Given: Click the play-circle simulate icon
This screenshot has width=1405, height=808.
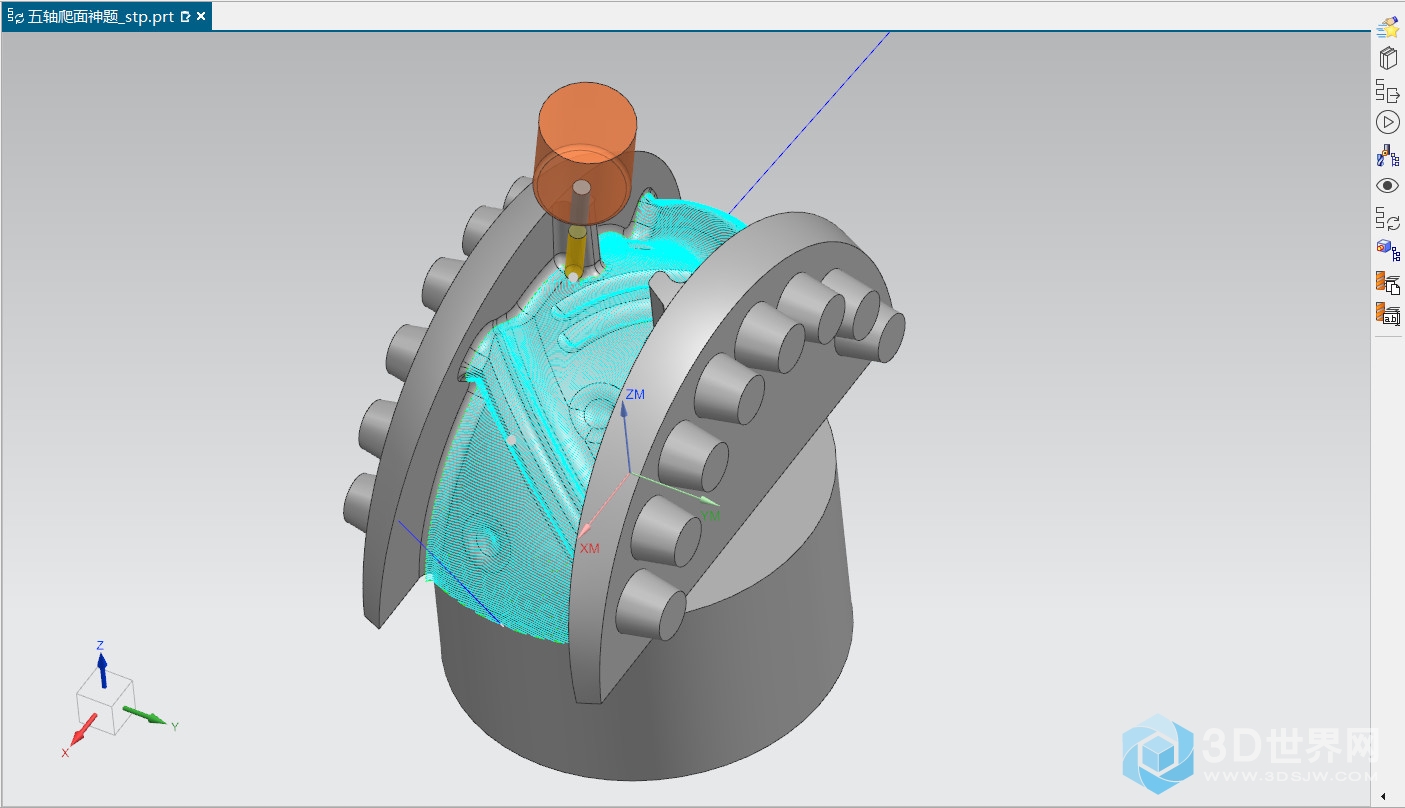Looking at the screenshot, I should tap(1387, 122).
